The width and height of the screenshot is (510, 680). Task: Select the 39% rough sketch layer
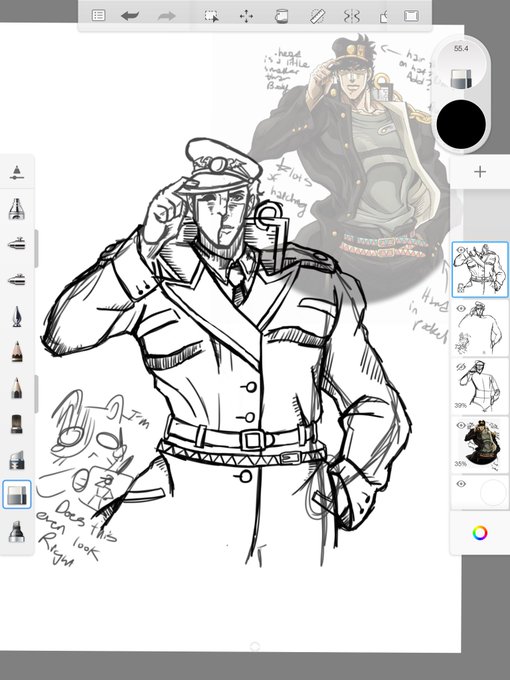coord(480,387)
